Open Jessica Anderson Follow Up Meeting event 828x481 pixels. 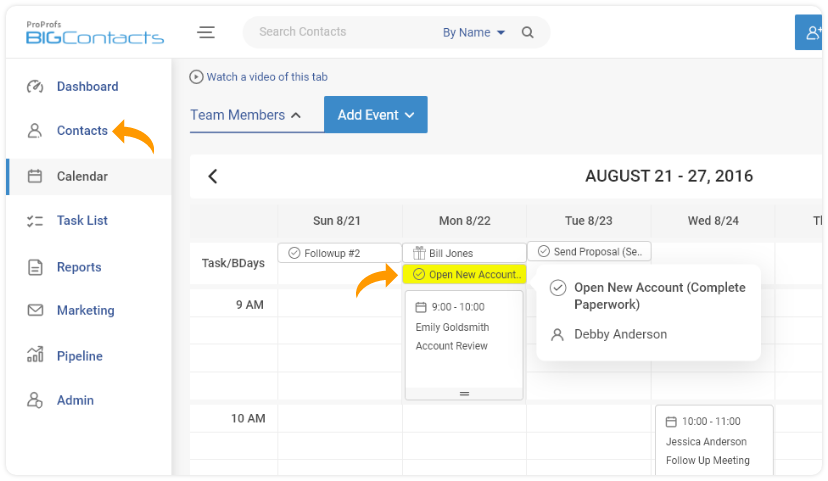pos(714,441)
